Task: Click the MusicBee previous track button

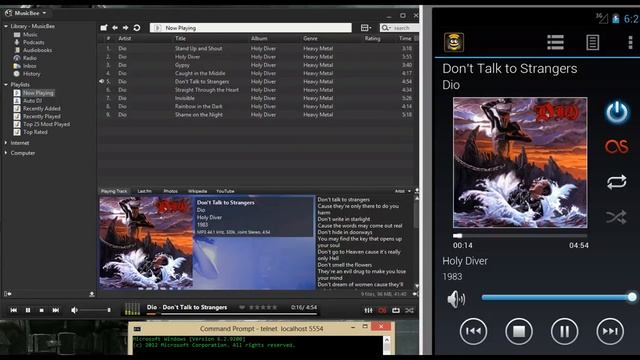Action: click(x=13, y=310)
